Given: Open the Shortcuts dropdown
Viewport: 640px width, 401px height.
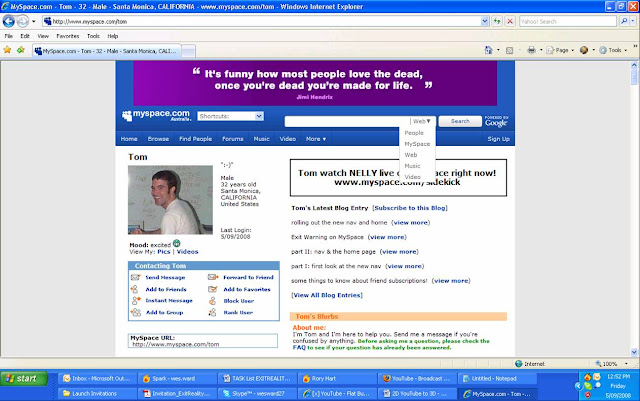Looking at the screenshot, I should point(231,116).
